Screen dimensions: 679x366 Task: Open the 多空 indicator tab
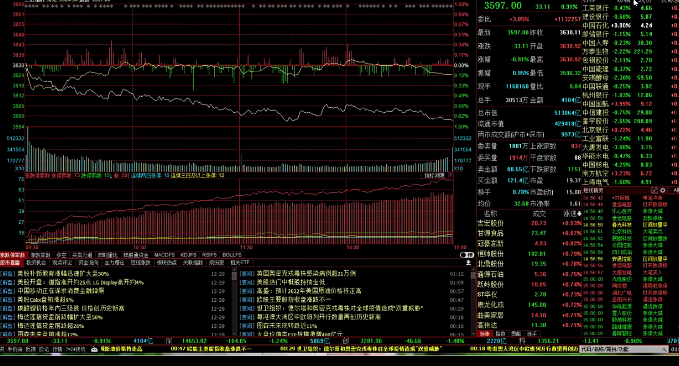[61, 255]
